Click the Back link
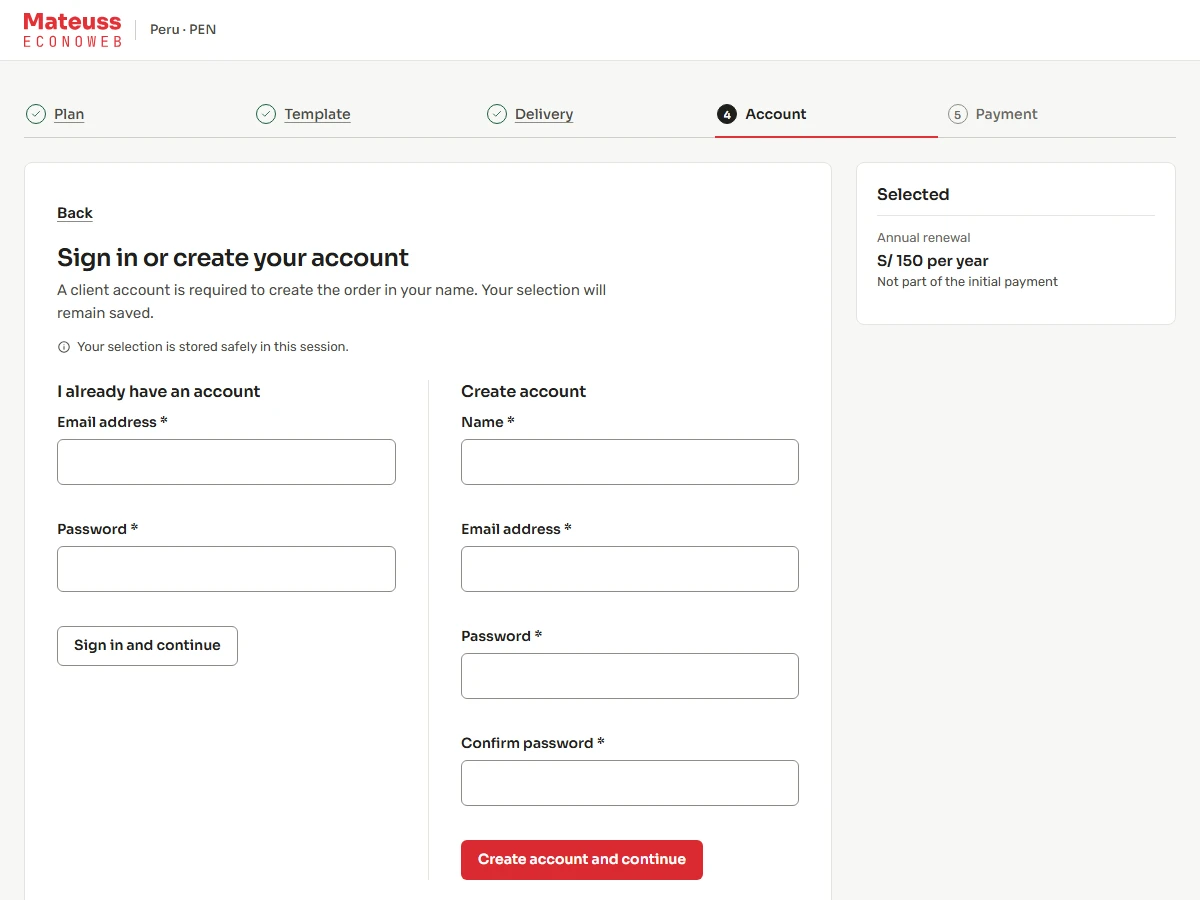Image resolution: width=1200 pixels, height=900 pixels. (x=75, y=213)
